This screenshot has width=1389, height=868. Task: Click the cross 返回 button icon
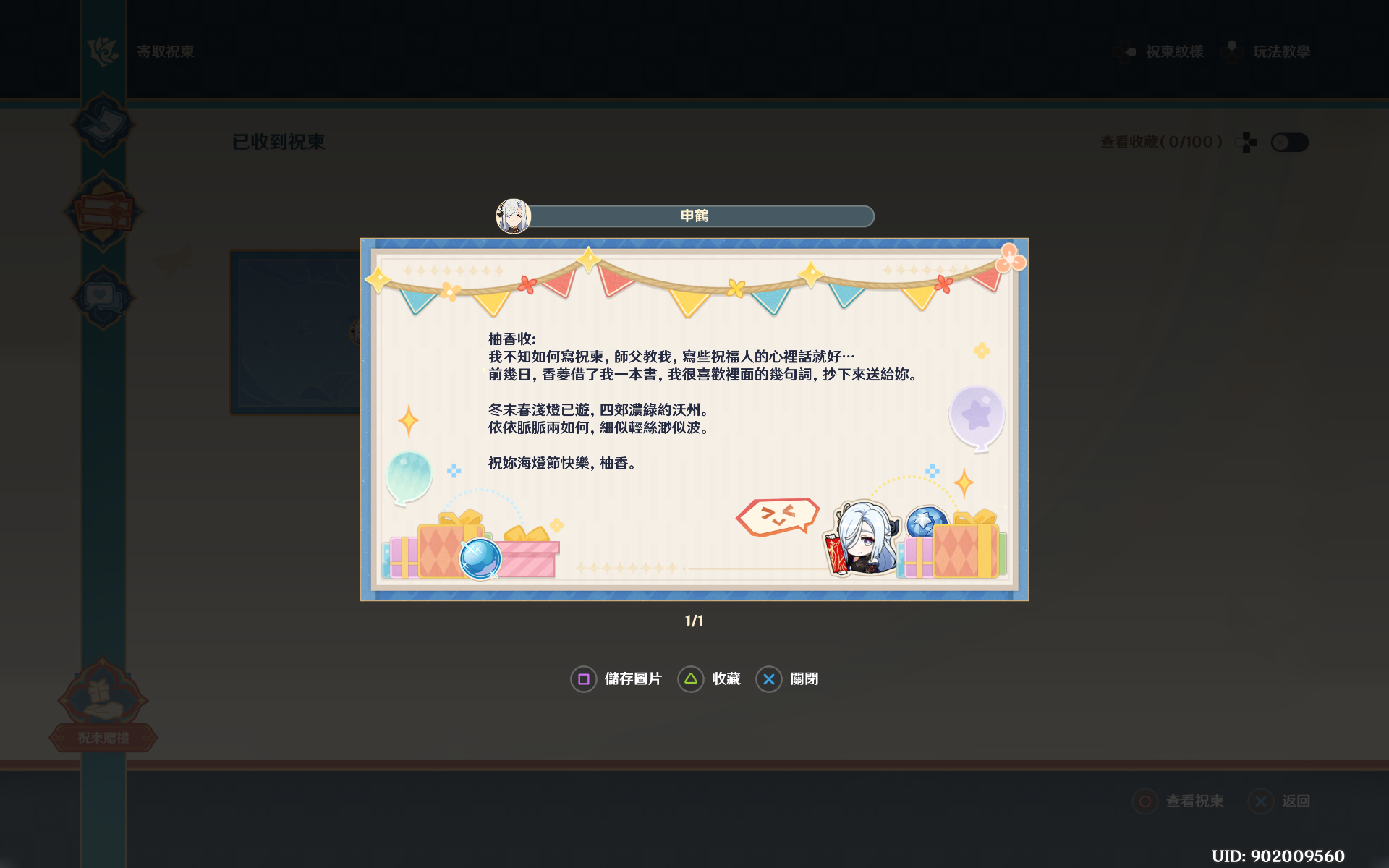pyautogui.click(x=1260, y=801)
